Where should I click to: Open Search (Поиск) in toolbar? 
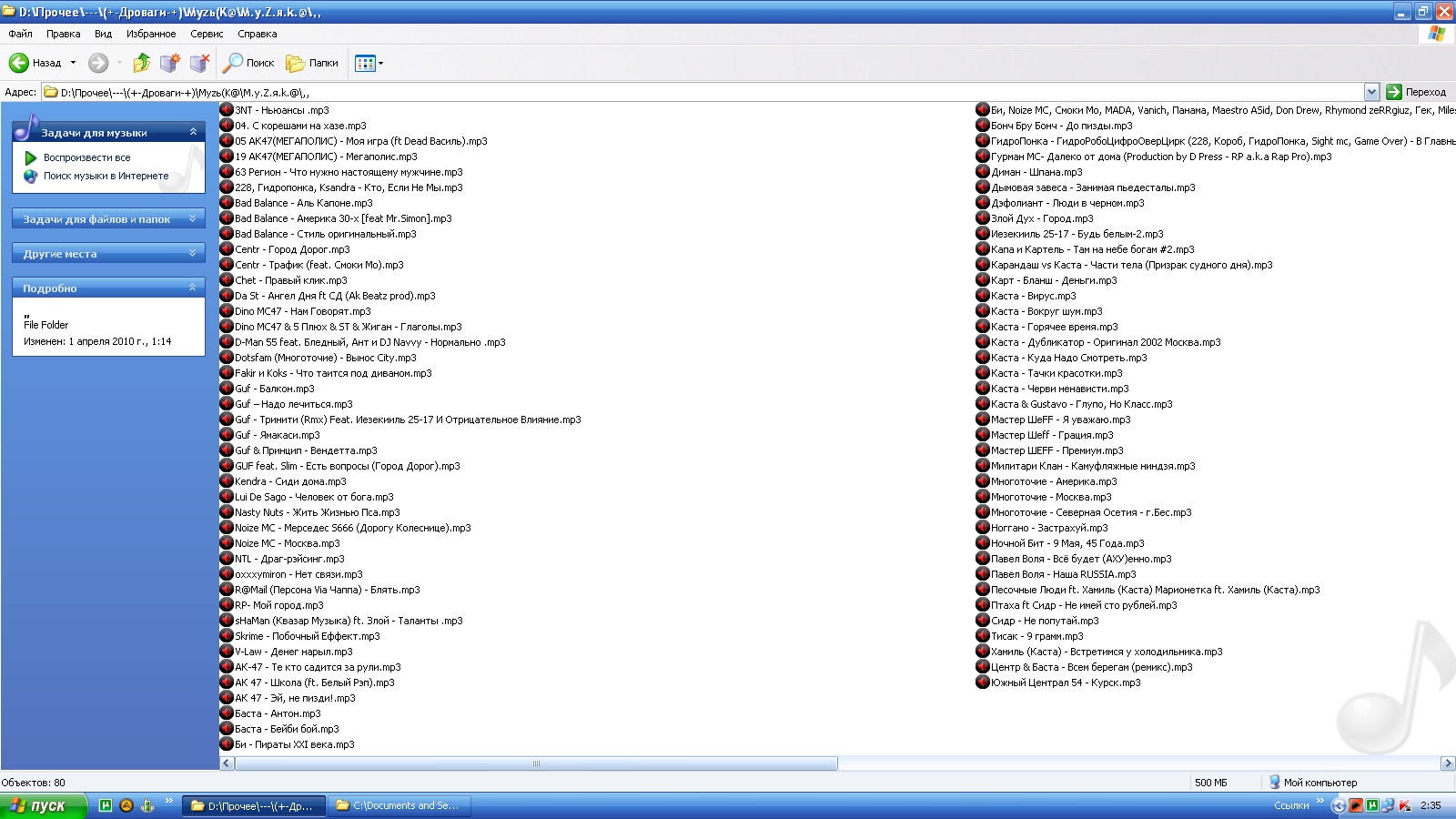pyautogui.click(x=248, y=63)
